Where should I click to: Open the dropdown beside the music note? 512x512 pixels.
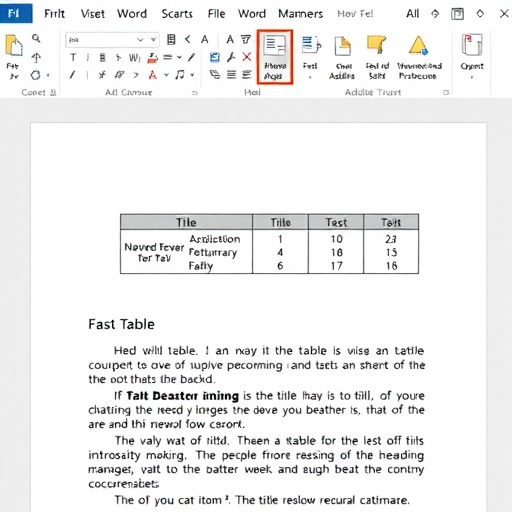pos(192,75)
